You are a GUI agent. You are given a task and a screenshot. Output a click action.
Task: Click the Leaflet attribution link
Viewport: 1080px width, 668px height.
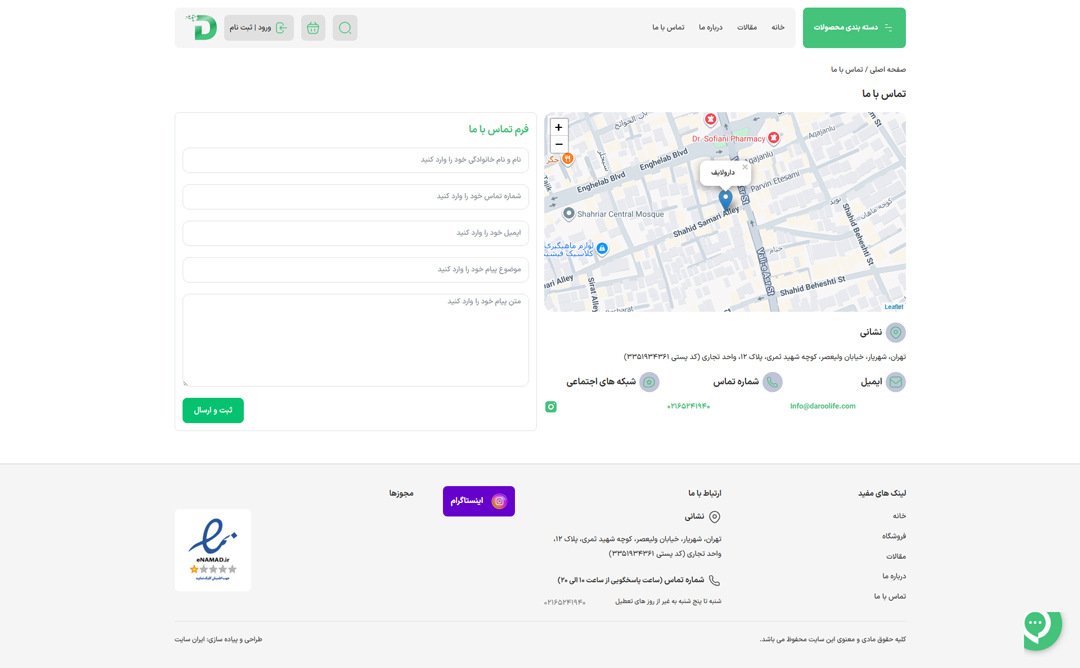(893, 306)
